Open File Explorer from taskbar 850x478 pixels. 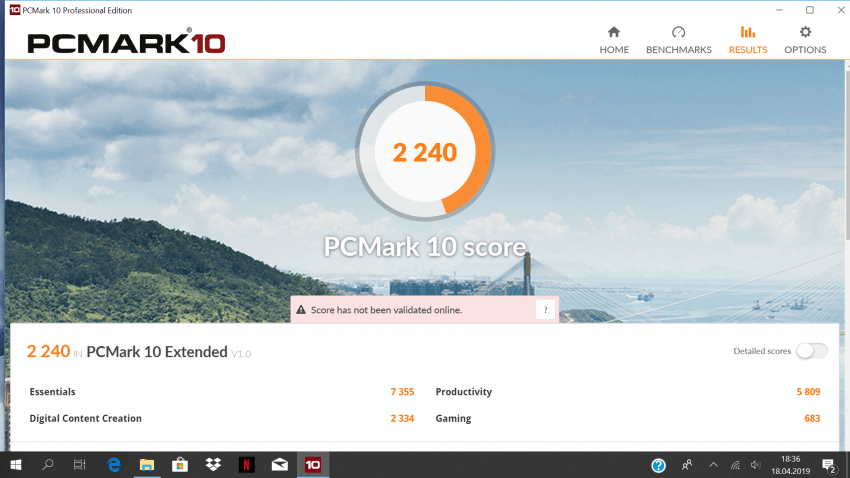[x=146, y=465]
